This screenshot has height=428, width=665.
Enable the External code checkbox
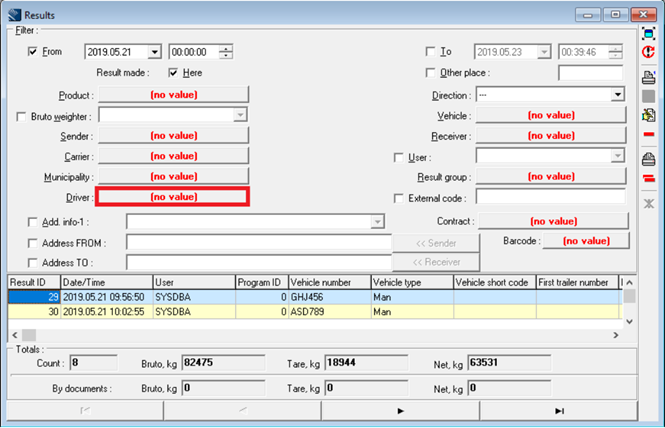pyautogui.click(x=398, y=199)
